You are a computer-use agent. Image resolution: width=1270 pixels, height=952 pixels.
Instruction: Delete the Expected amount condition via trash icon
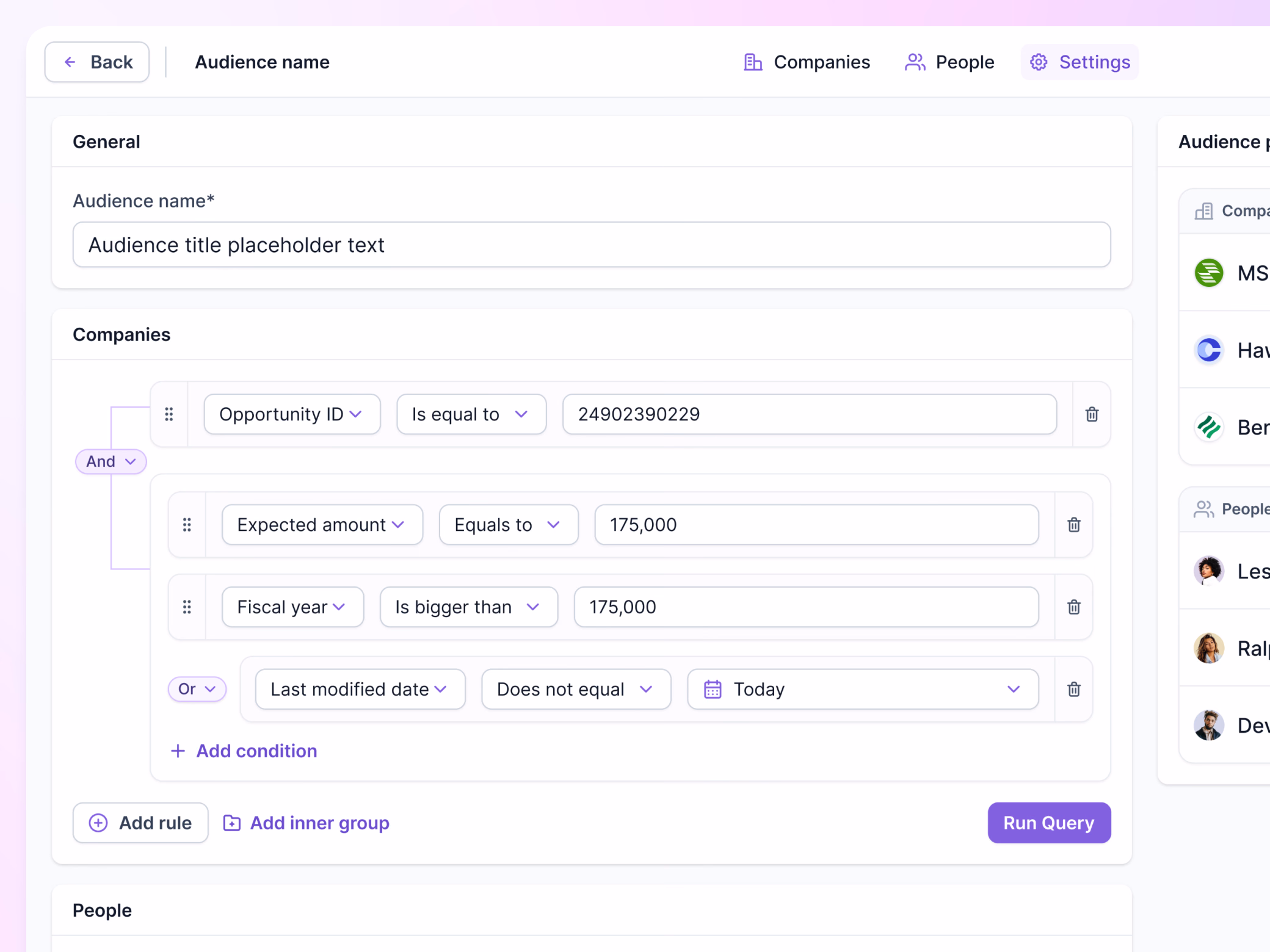(1074, 525)
